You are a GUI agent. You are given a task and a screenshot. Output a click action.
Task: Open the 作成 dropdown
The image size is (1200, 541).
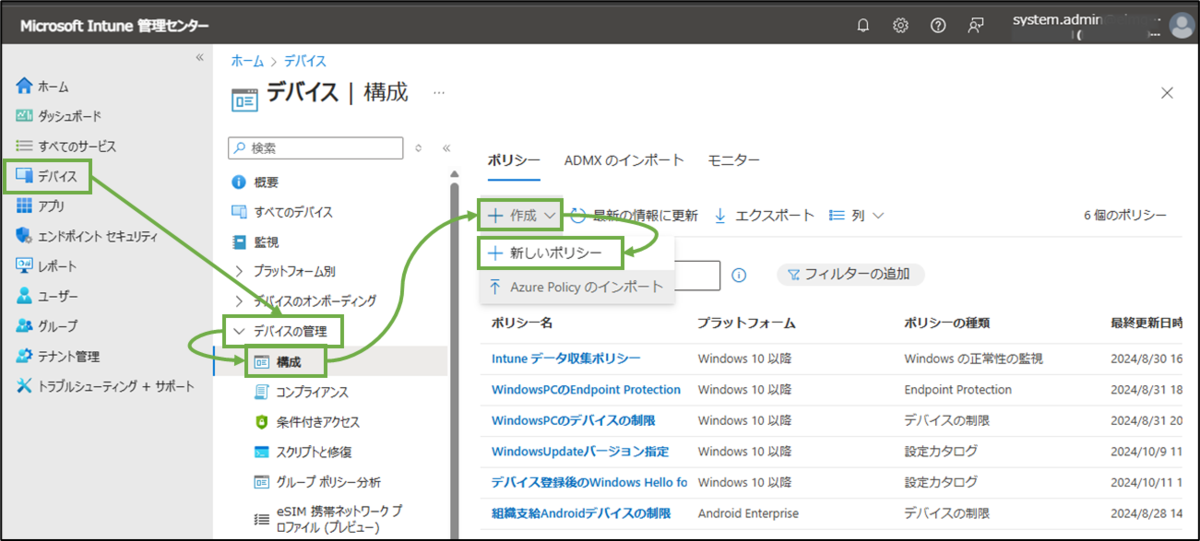521,215
